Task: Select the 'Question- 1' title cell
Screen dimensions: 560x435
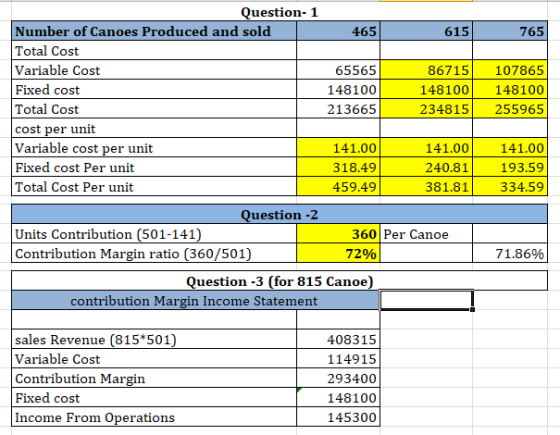Action: (279, 12)
